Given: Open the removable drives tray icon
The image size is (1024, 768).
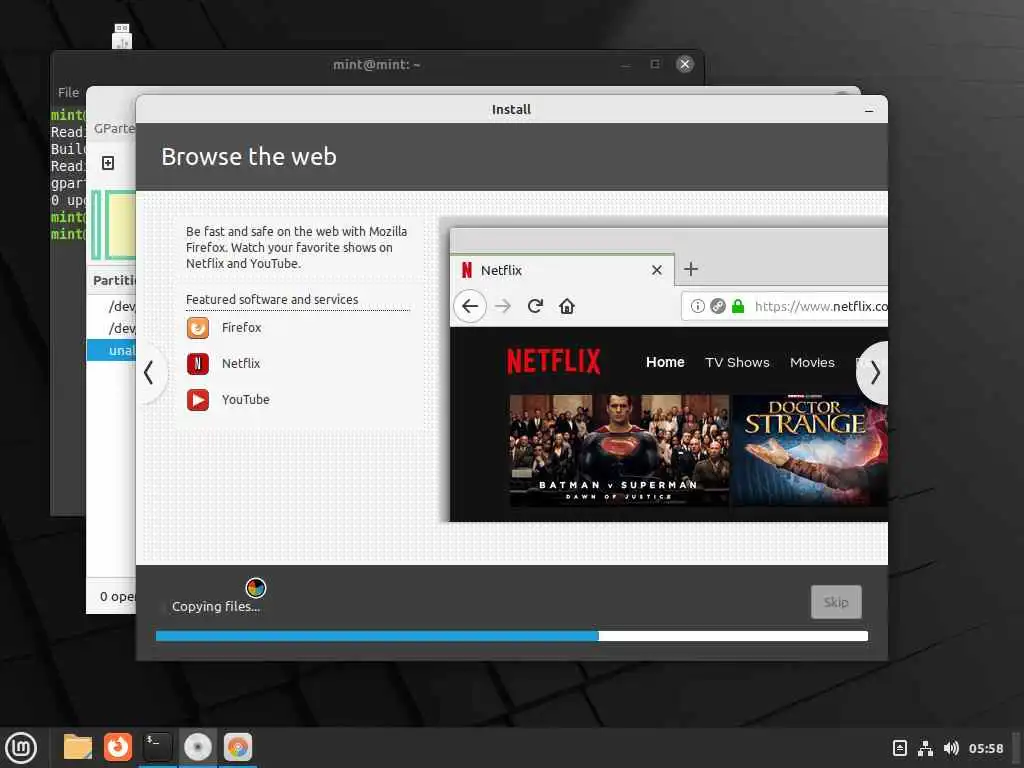Looking at the screenshot, I should coord(899,748).
